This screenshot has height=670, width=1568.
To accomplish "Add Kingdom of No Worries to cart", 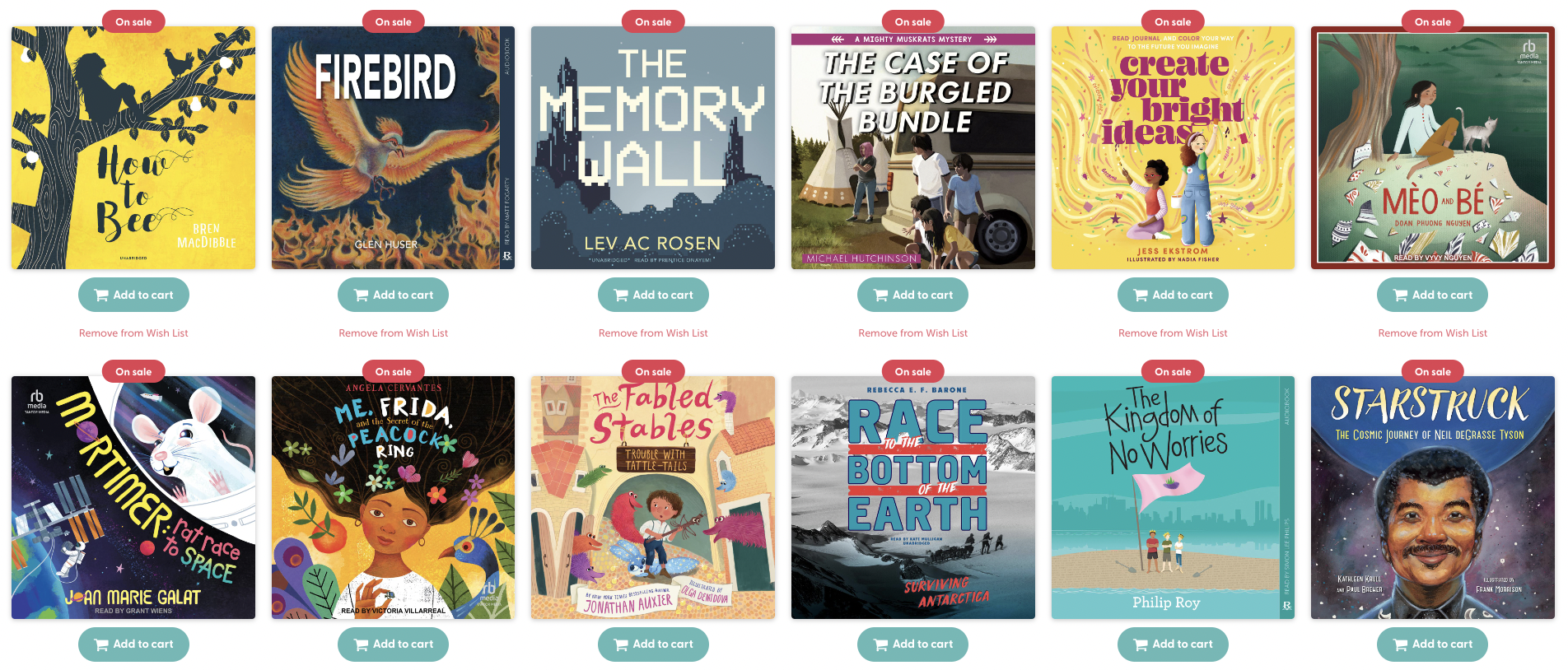I will tap(1173, 644).
